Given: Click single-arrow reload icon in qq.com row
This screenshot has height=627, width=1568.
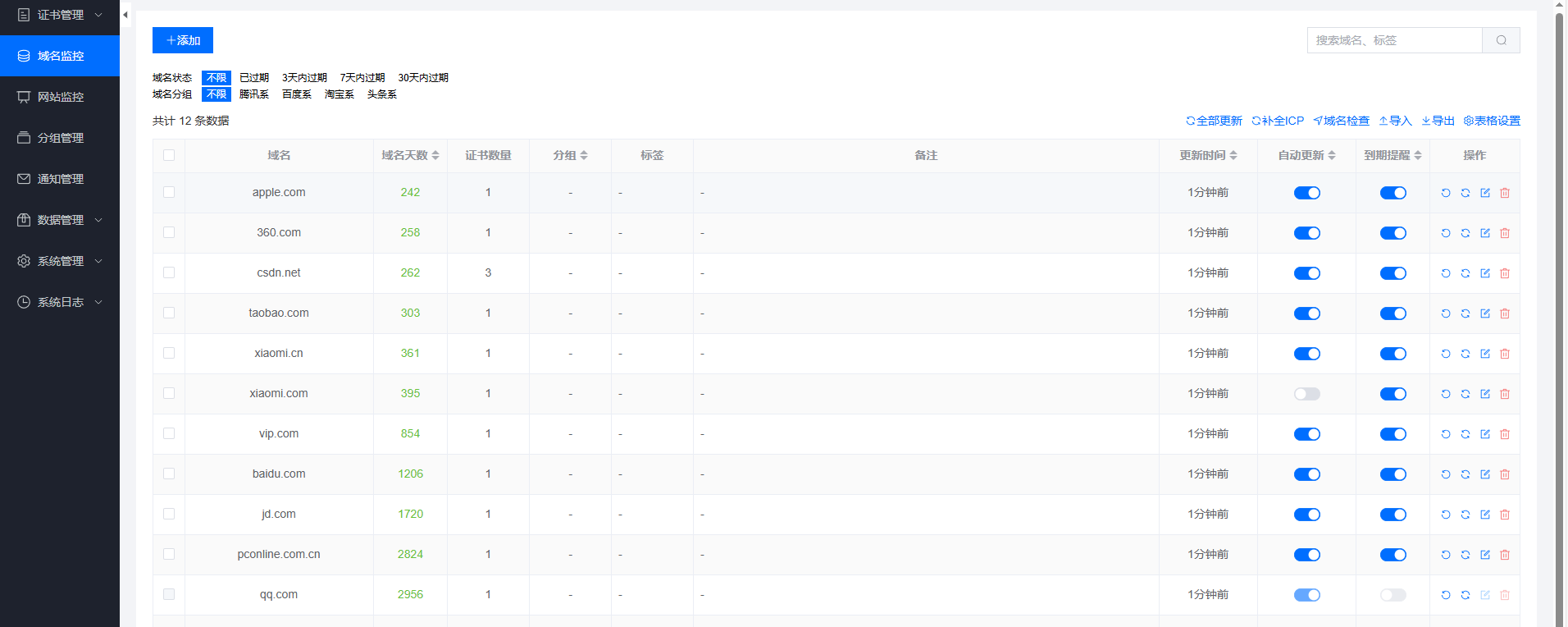Looking at the screenshot, I should coord(1446,595).
